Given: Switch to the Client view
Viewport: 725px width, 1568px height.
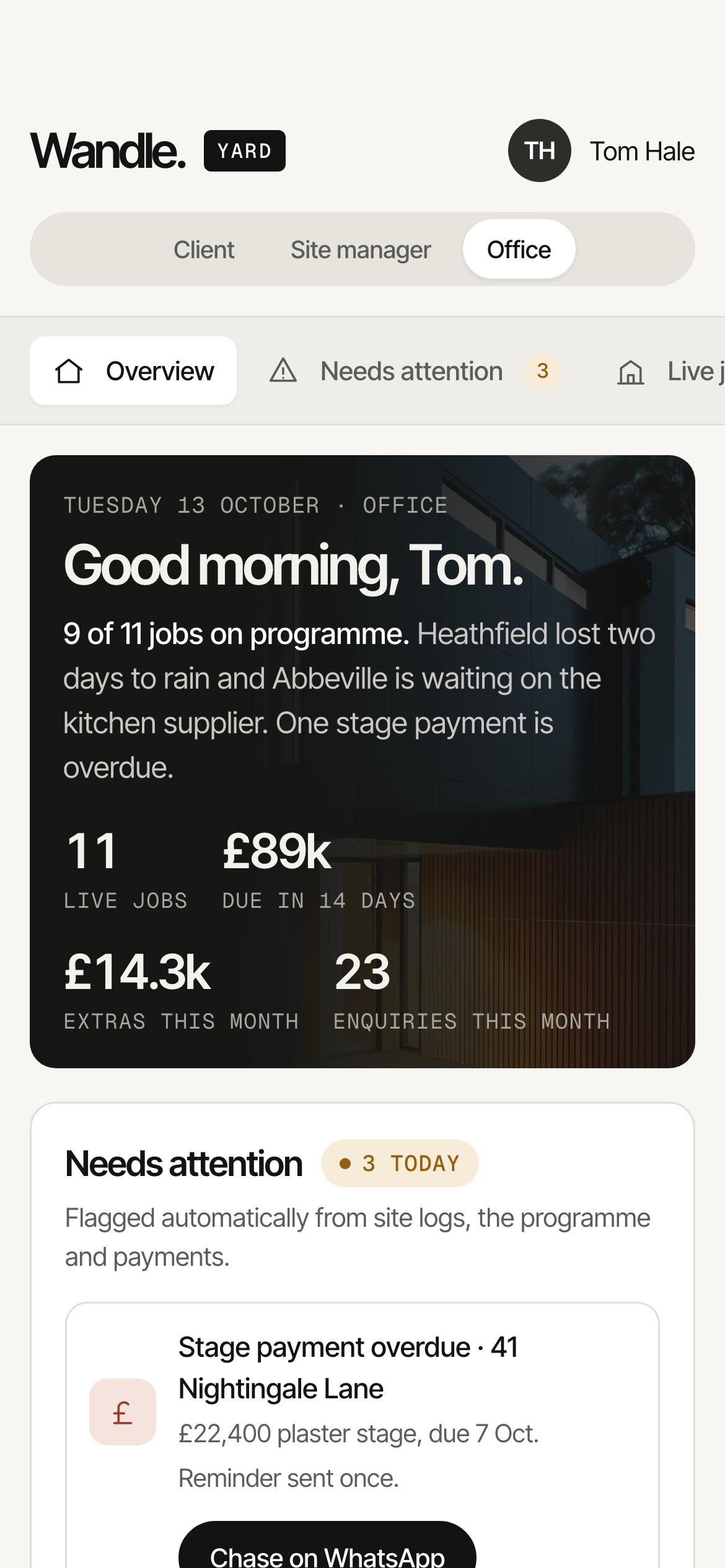Looking at the screenshot, I should 204,250.
